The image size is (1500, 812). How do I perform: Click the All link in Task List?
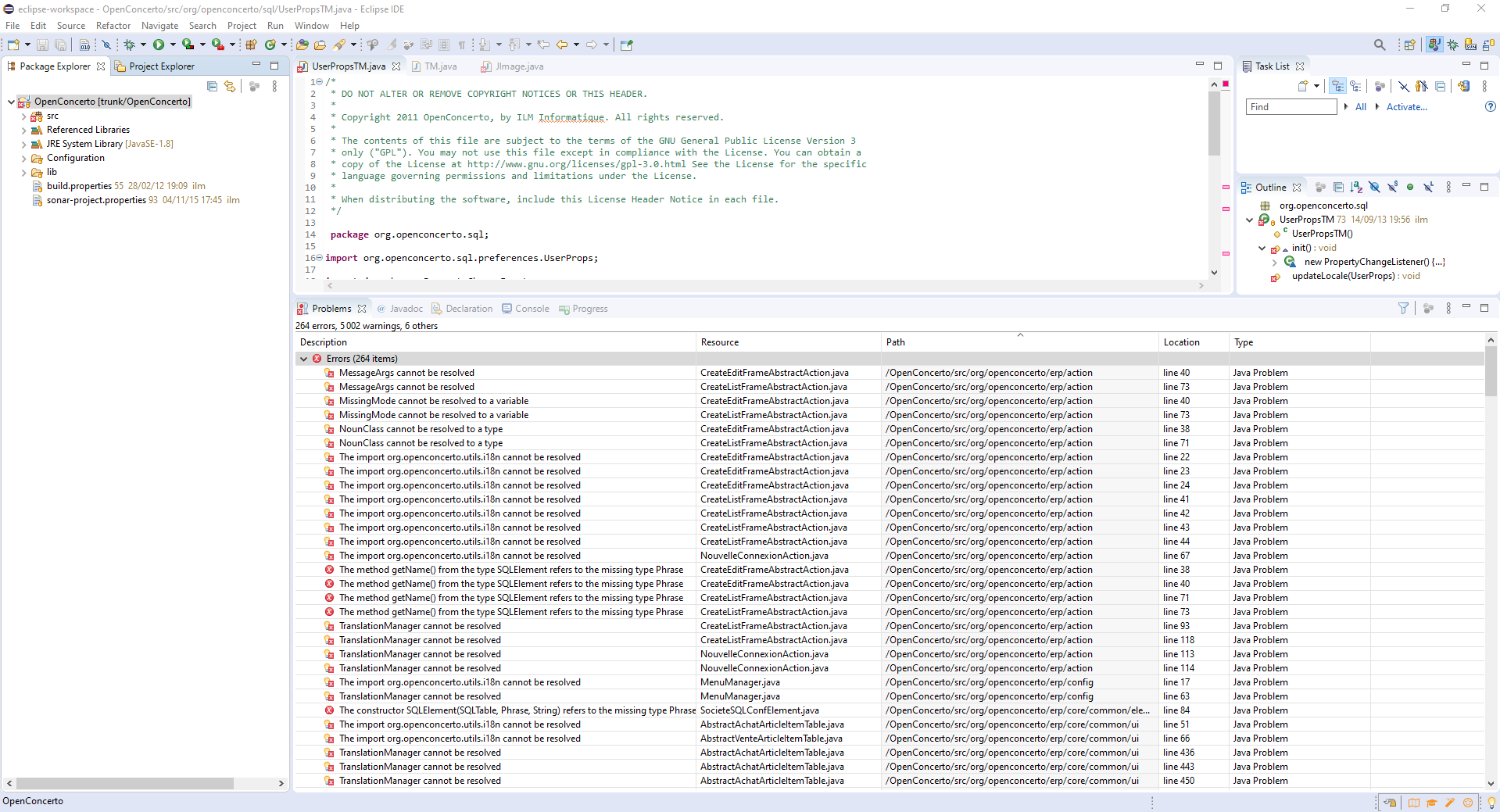tap(1361, 107)
